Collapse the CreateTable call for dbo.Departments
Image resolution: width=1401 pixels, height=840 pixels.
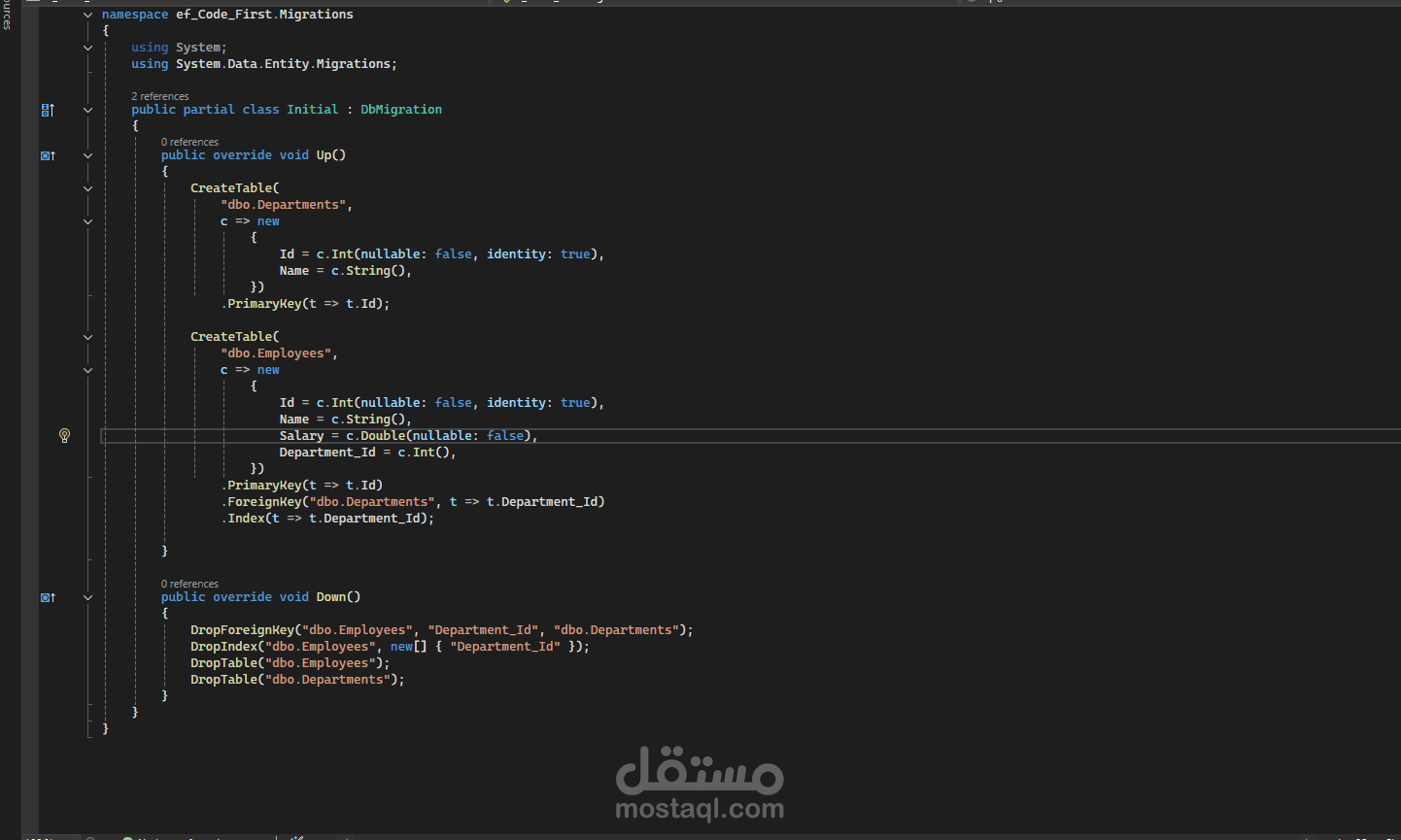(x=87, y=188)
